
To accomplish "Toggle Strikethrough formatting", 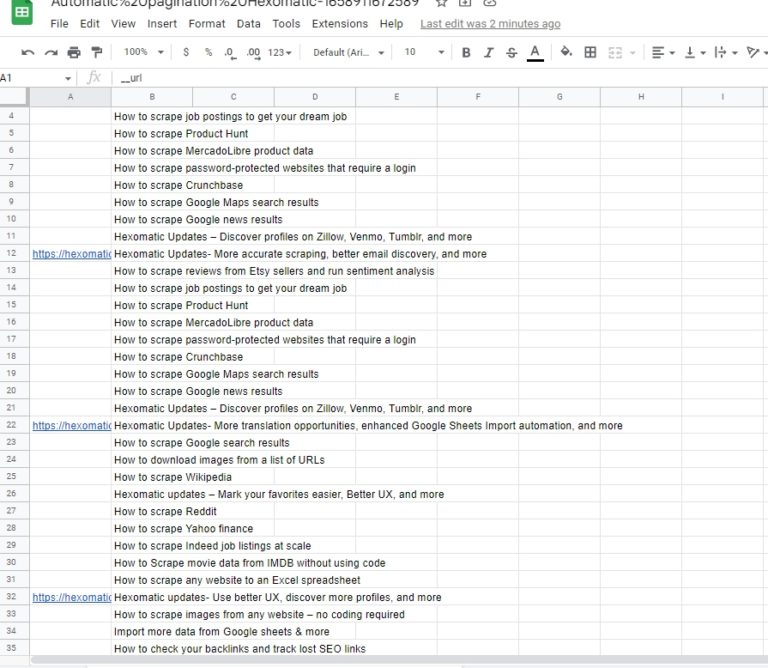I will 511,52.
